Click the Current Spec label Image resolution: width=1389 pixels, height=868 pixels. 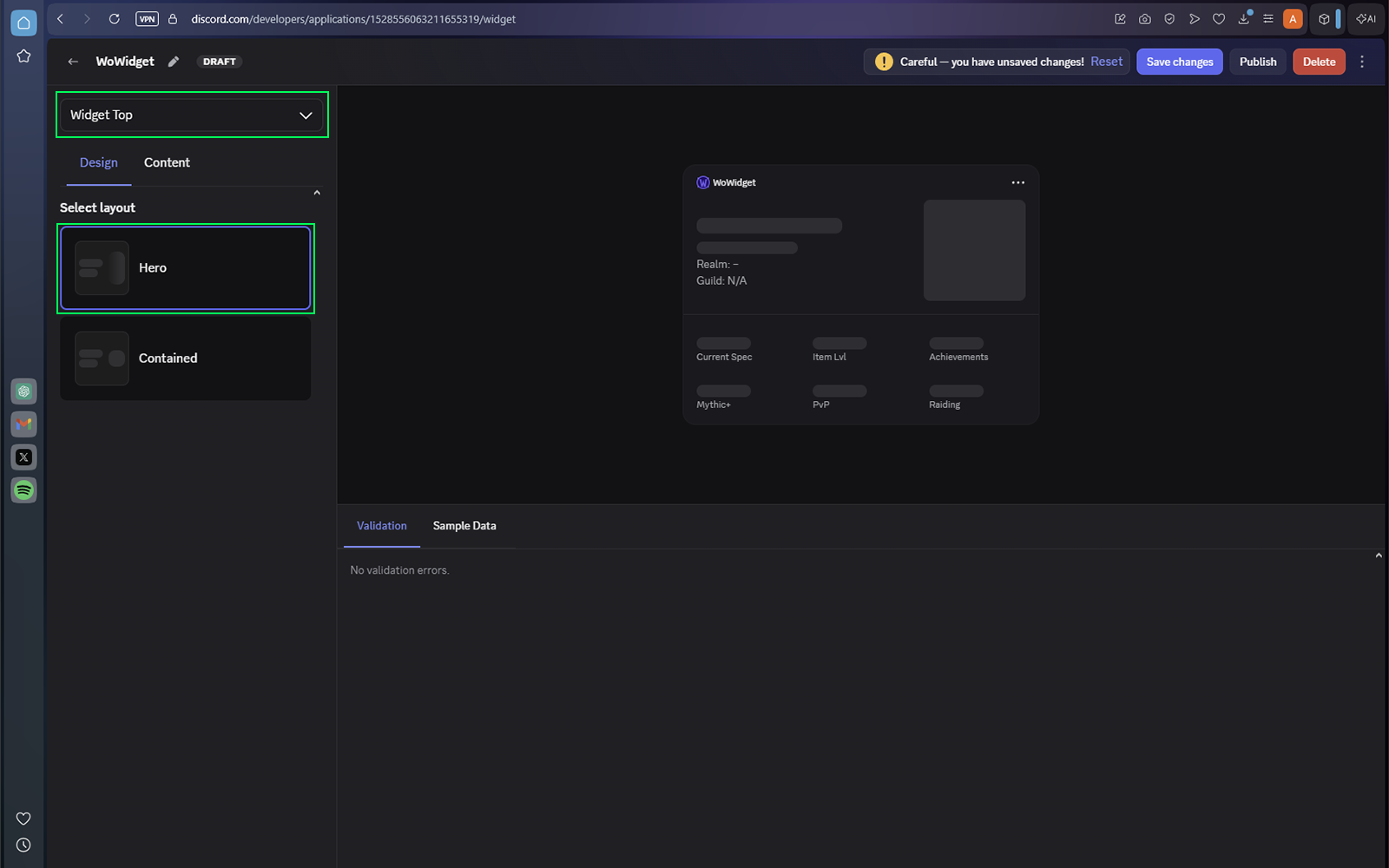(x=724, y=357)
